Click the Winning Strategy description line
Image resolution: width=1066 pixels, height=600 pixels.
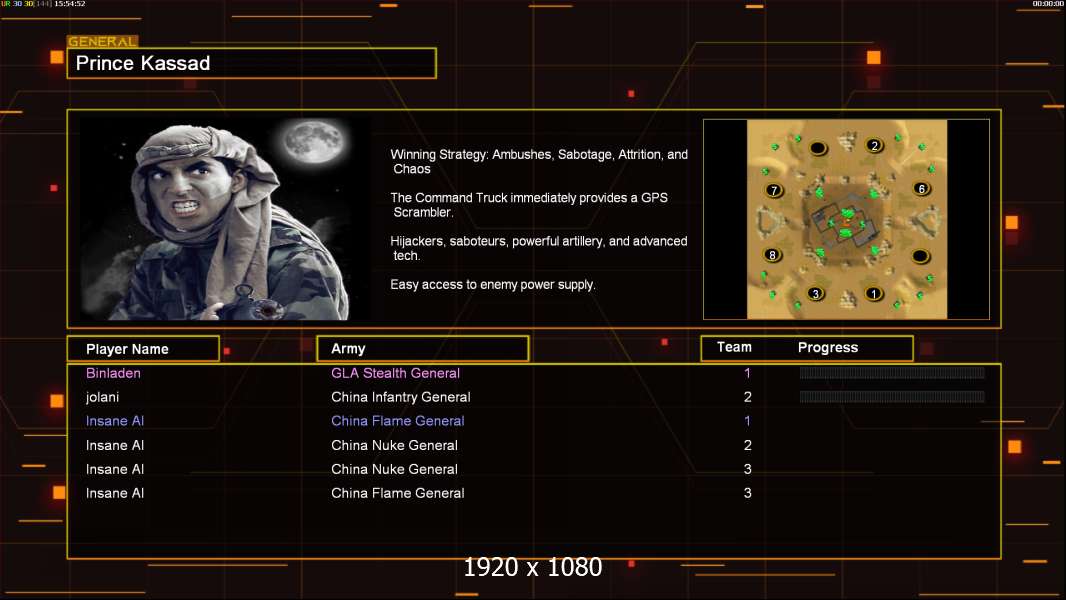(539, 162)
